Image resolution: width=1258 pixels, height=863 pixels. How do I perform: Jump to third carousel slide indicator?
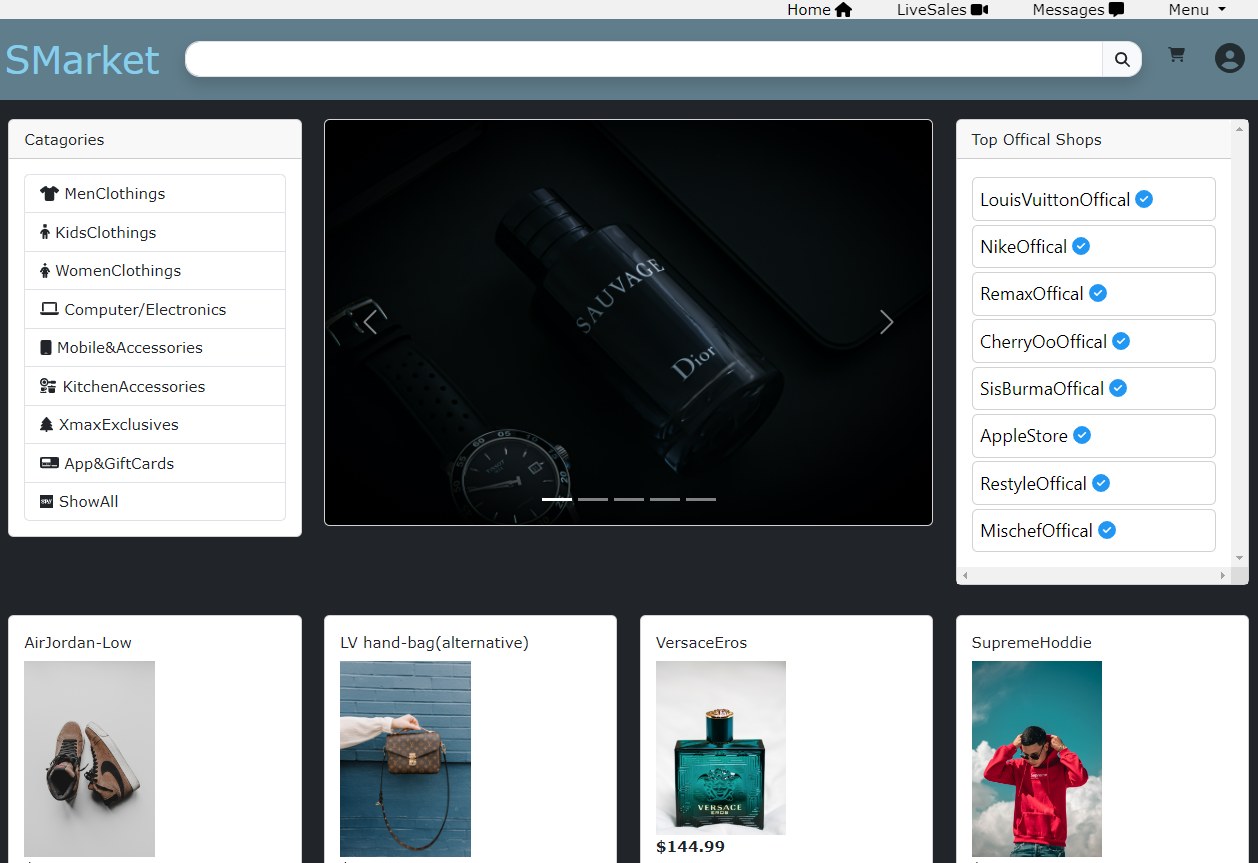(629, 499)
